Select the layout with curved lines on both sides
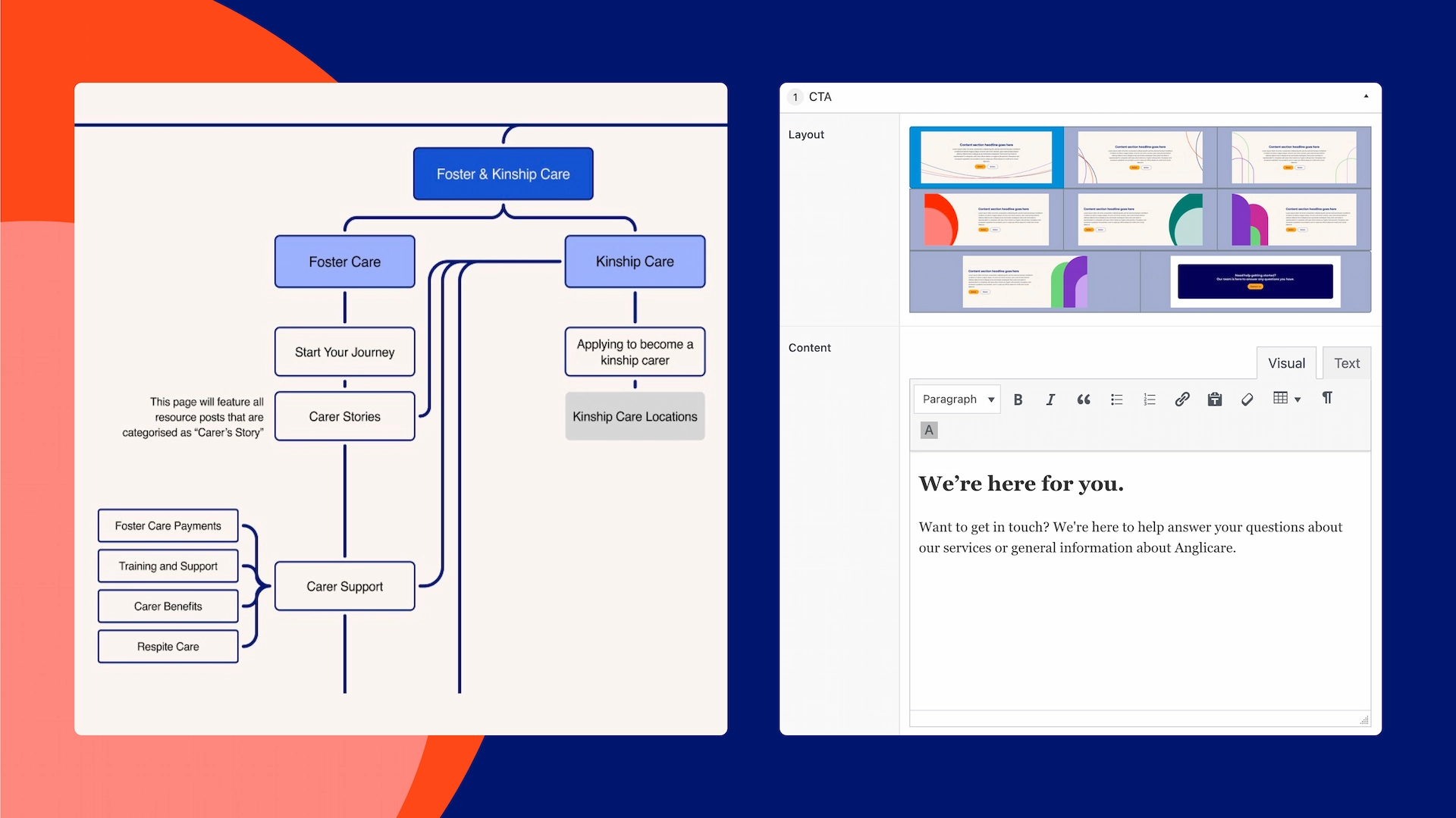The image size is (1456, 818). click(x=1140, y=157)
